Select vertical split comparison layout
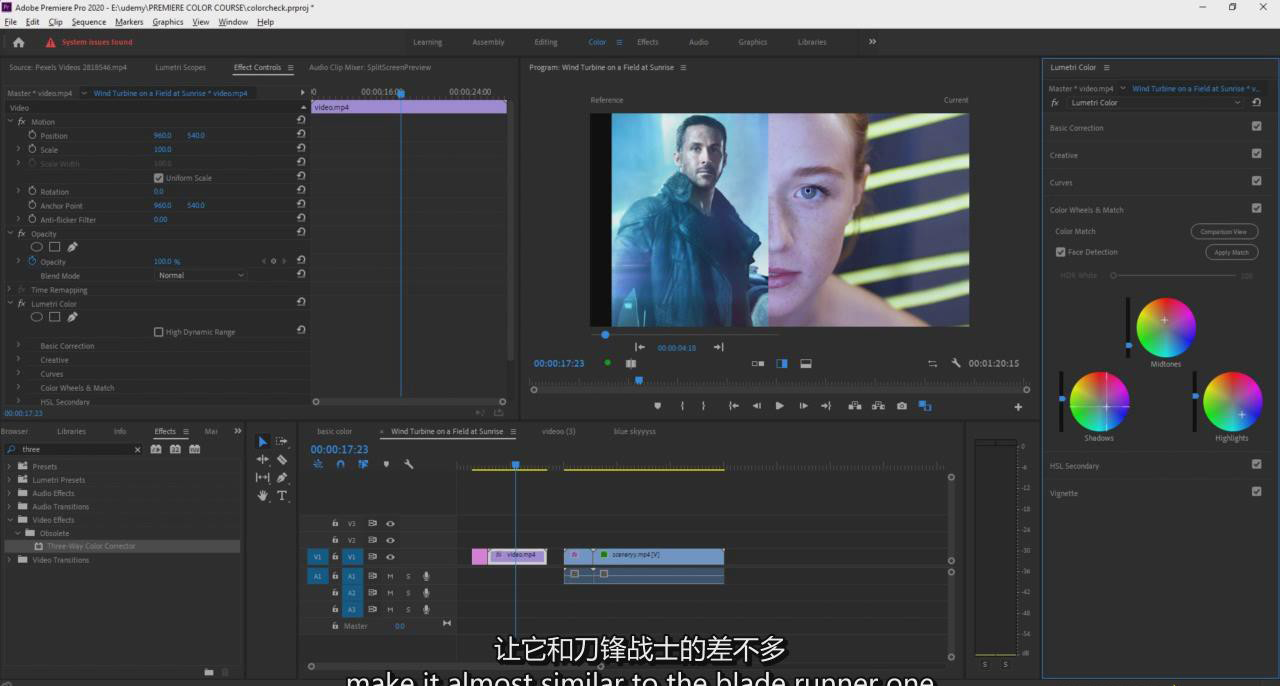Viewport: 1280px width, 686px height. 782,364
